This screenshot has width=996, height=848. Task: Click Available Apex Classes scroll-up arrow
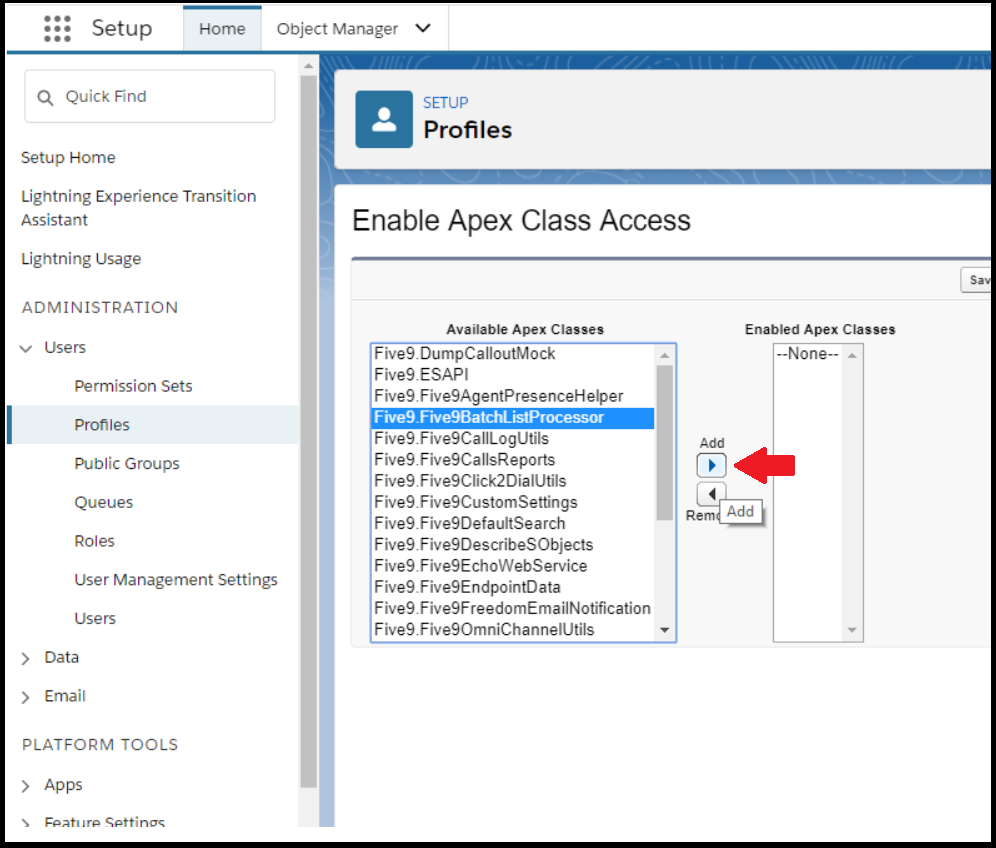click(x=665, y=355)
